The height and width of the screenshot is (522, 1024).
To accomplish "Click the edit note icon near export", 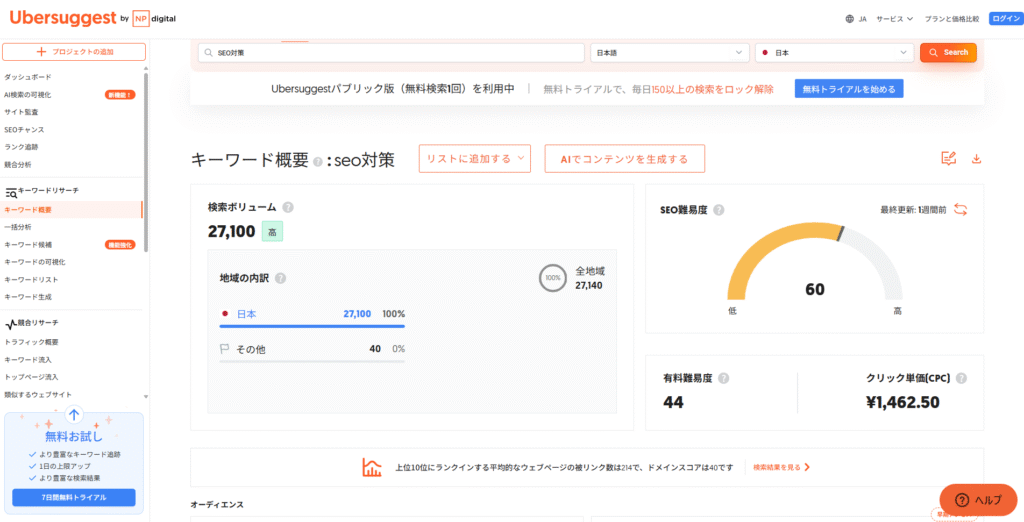I will pyautogui.click(x=948, y=158).
